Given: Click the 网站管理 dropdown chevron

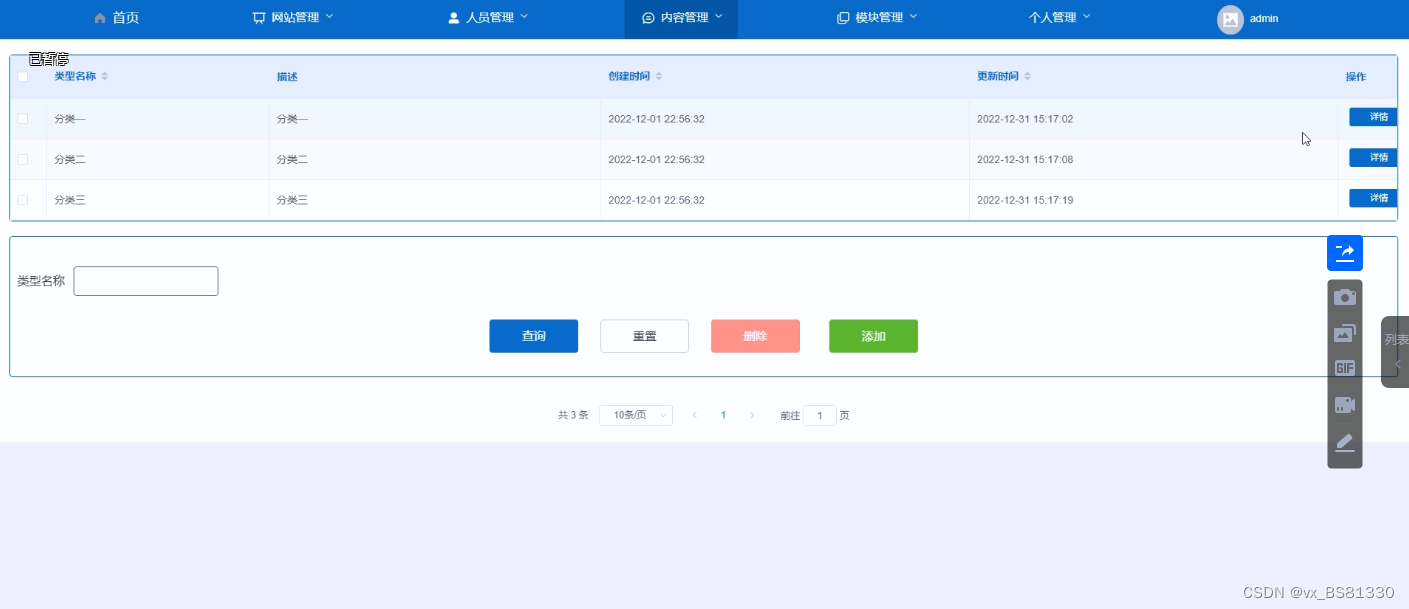Looking at the screenshot, I should [330, 17].
